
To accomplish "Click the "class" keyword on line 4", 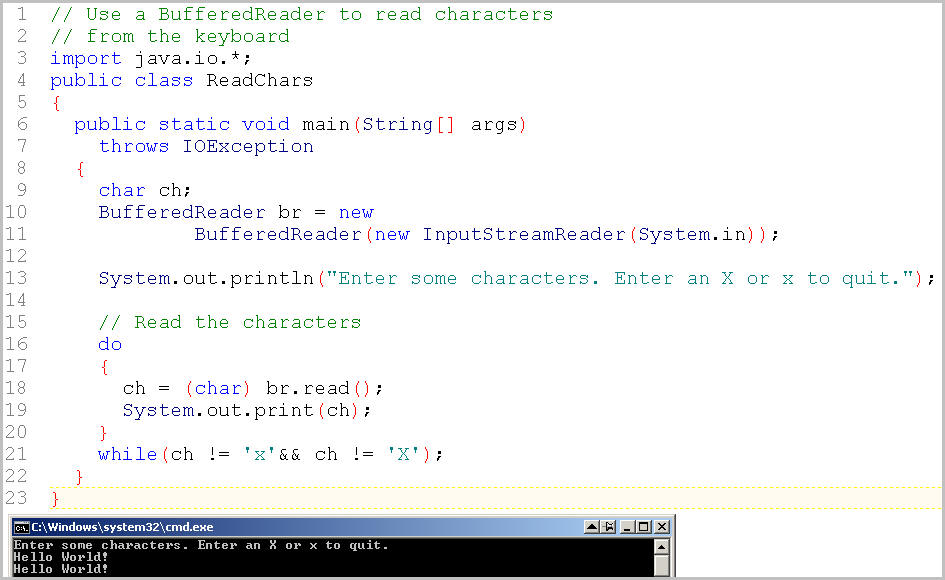I will coord(164,80).
